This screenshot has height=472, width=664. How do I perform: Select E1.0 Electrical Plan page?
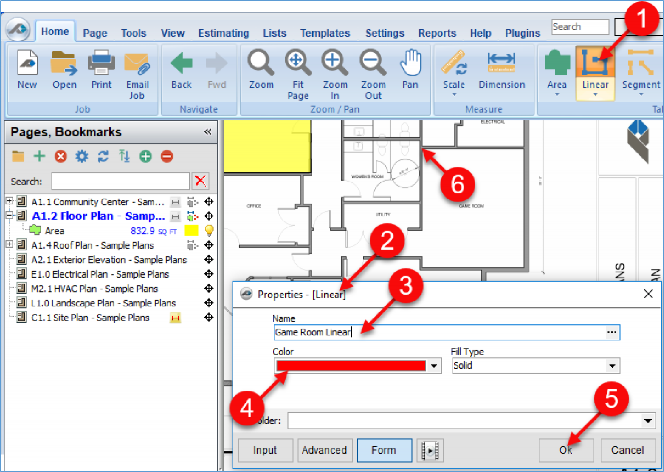coord(100,274)
